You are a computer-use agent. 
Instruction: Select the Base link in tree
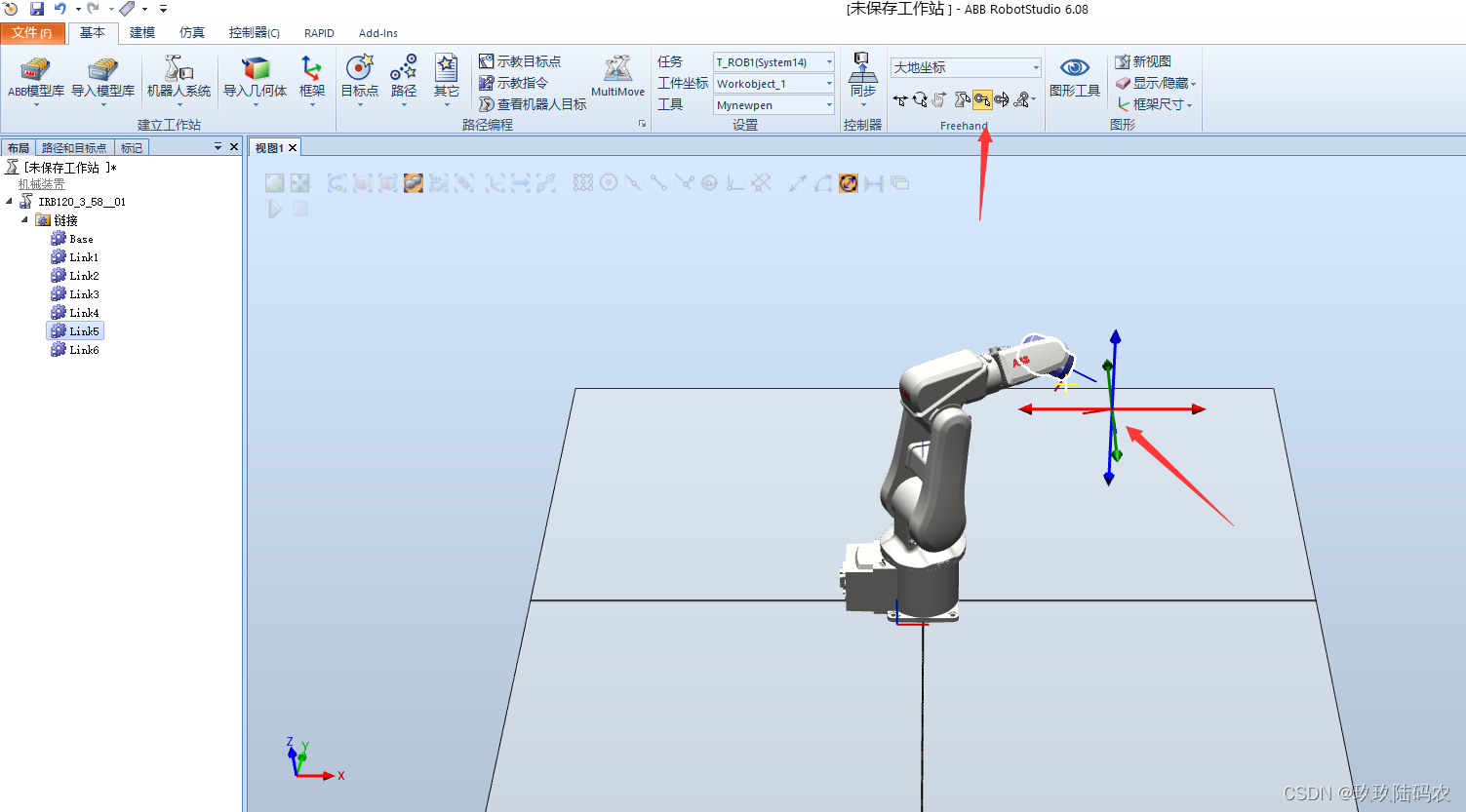[x=72, y=239]
